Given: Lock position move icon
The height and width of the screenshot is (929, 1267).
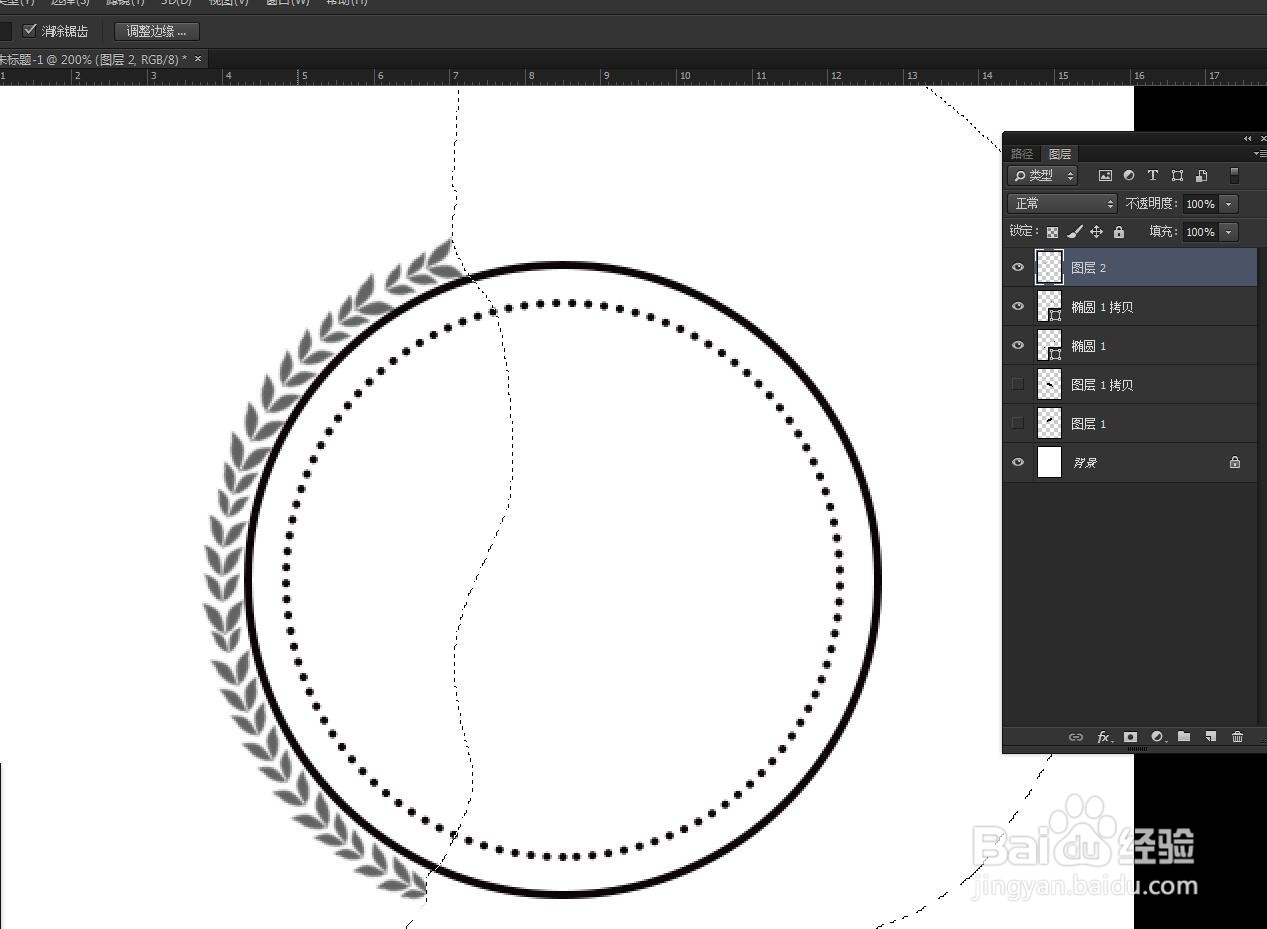Looking at the screenshot, I should pos(1097,232).
